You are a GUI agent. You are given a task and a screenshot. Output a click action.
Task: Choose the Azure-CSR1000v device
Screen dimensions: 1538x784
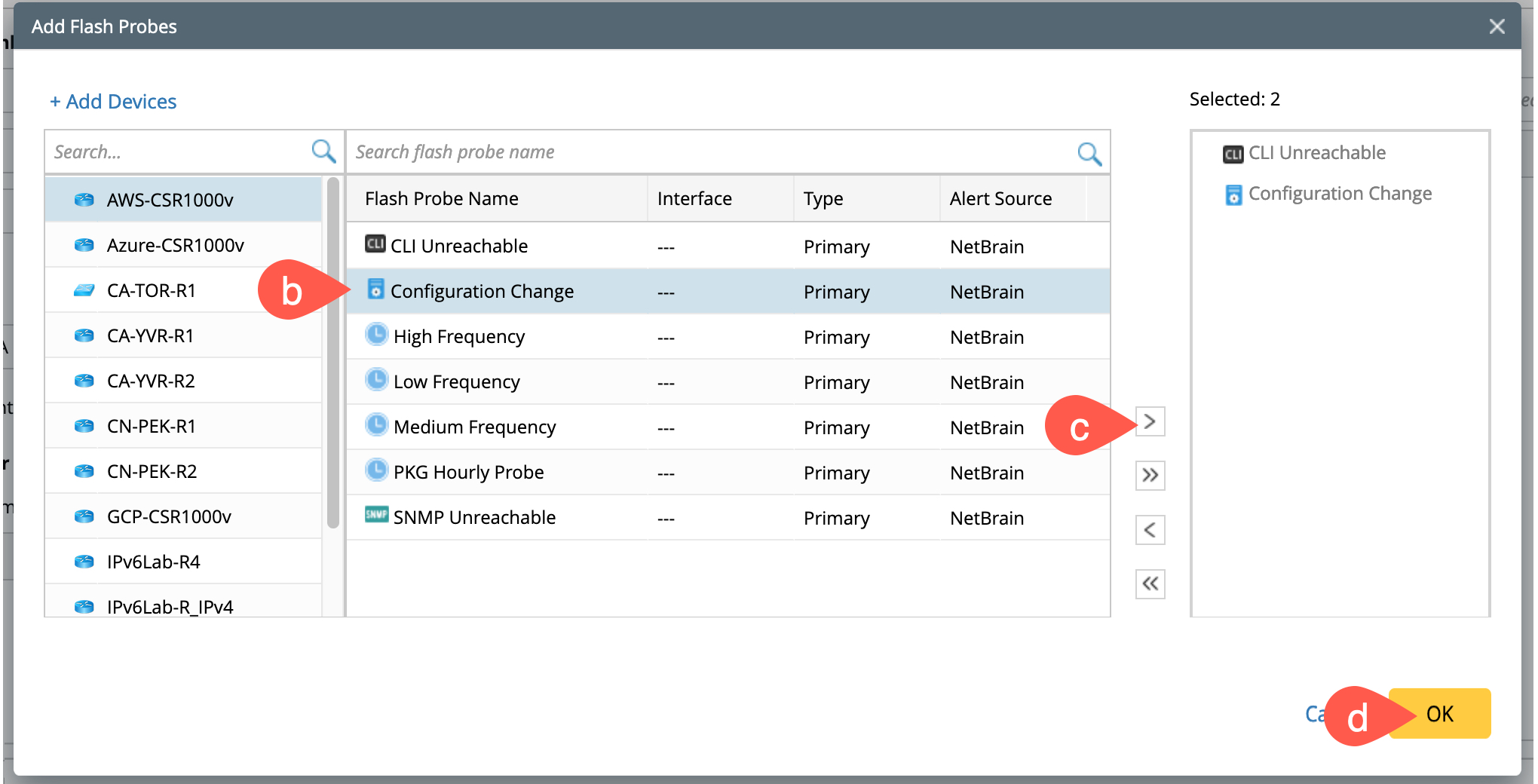coord(175,246)
